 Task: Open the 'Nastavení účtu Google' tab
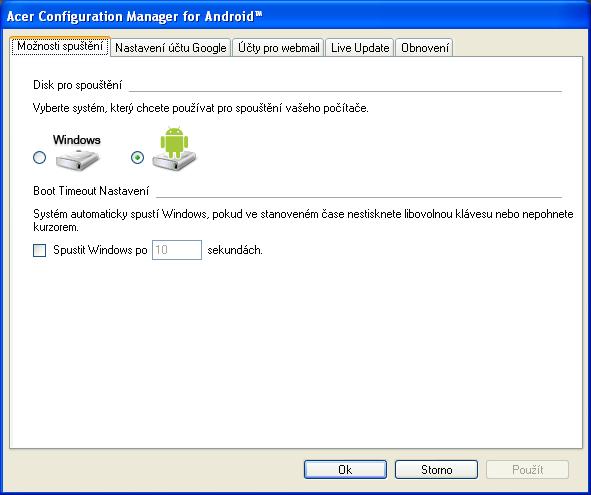[x=171, y=48]
